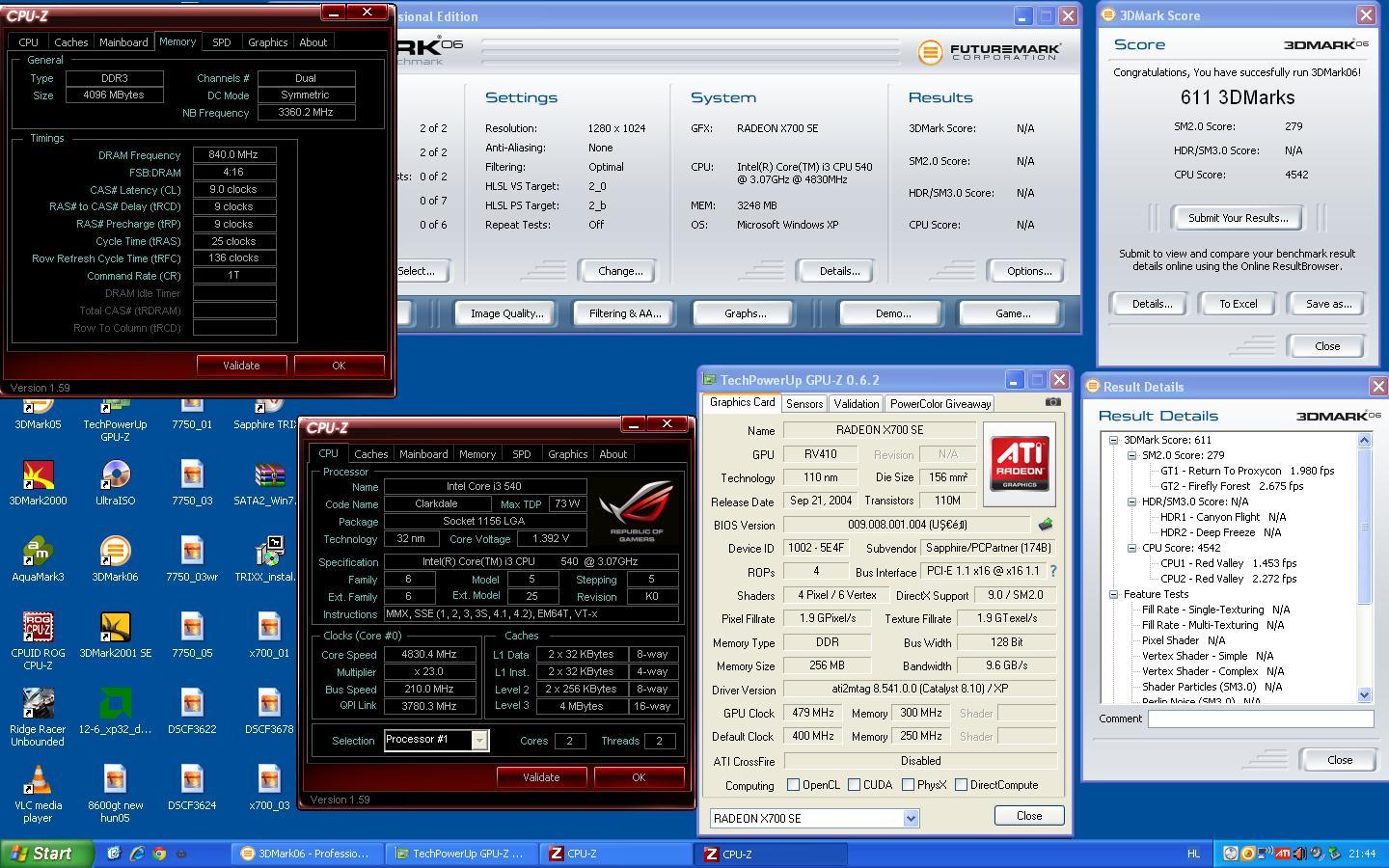
Task: Click Change... button under Settings
Action: tap(620, 271)
